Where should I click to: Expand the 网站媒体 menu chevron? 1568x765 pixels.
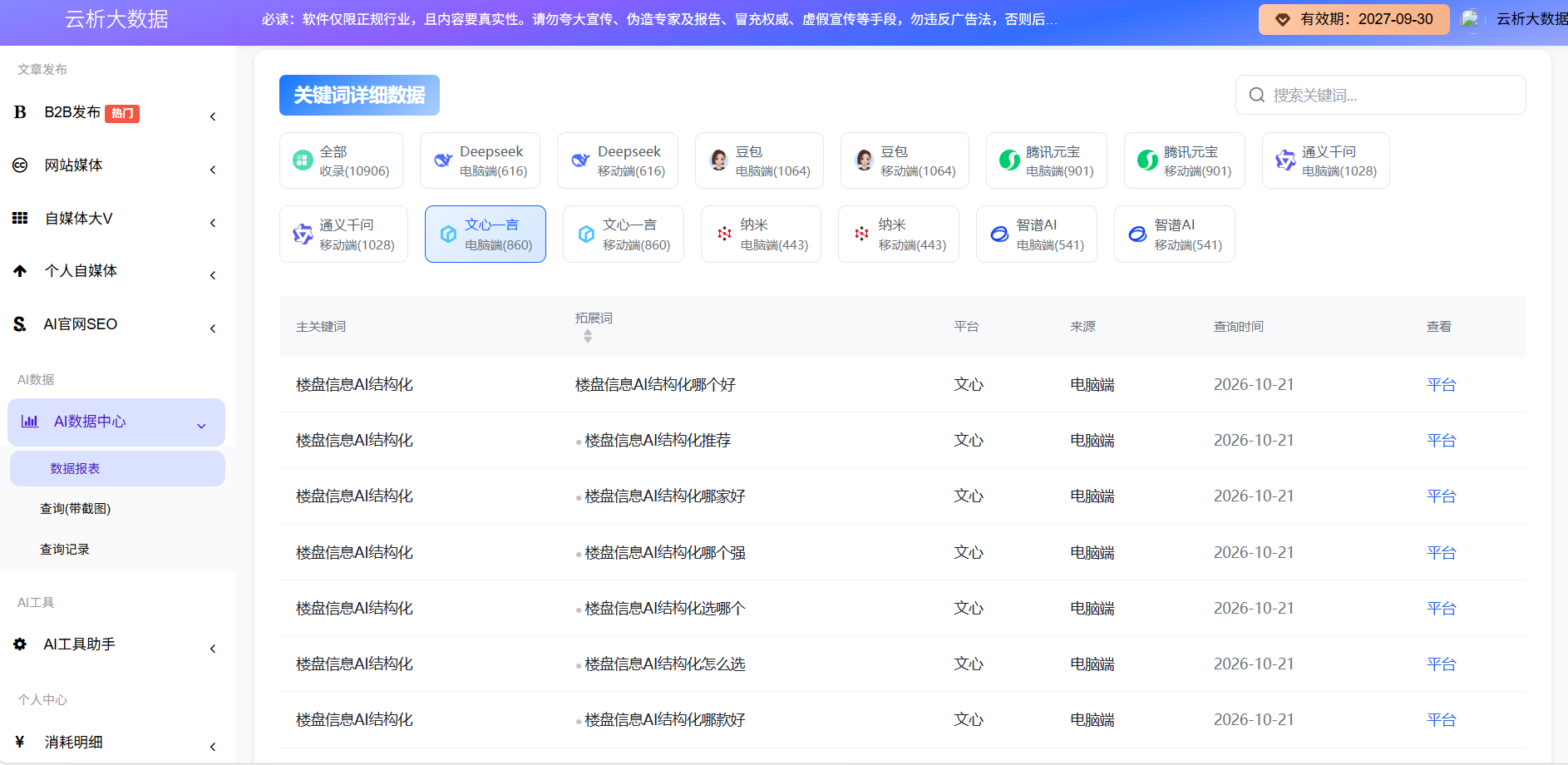pyautogui.click(x=213, y=170)
